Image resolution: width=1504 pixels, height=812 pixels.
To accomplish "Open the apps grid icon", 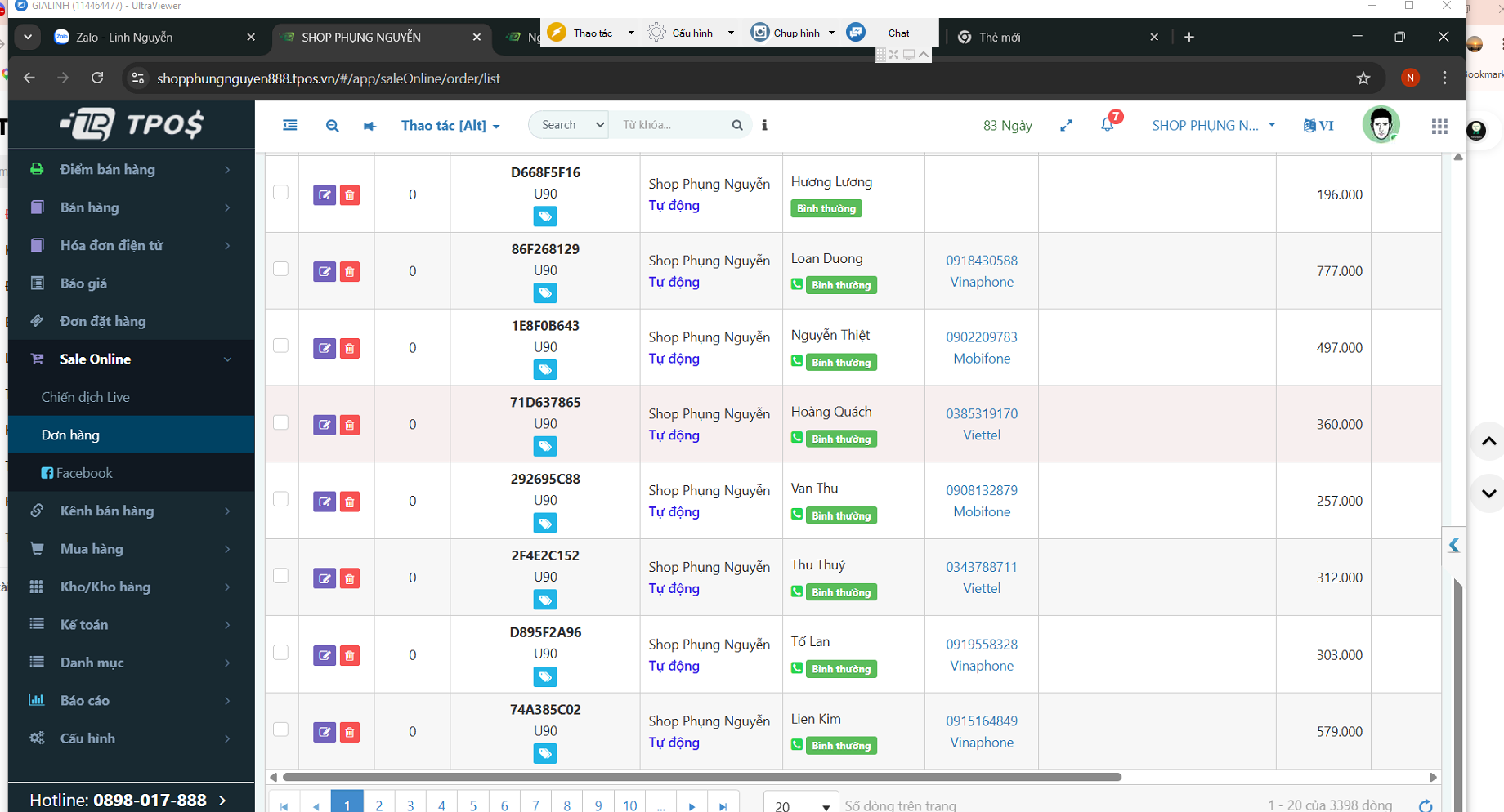I will [1439, 126].
